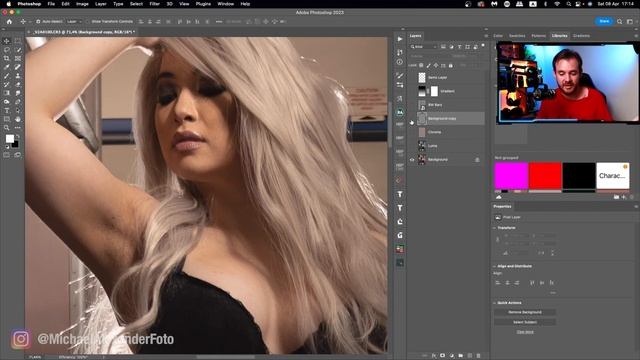The width and height of the screenshot is (640, 360).
Task: Open the workspace switcher icon
Action: (x=629, y=21)
